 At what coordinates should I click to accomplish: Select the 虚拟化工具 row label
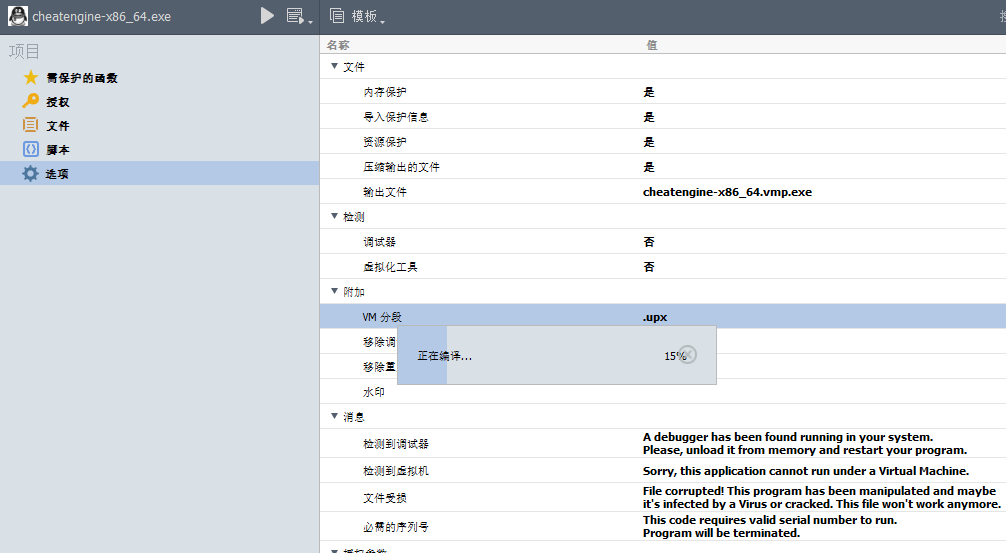point(390,267)
